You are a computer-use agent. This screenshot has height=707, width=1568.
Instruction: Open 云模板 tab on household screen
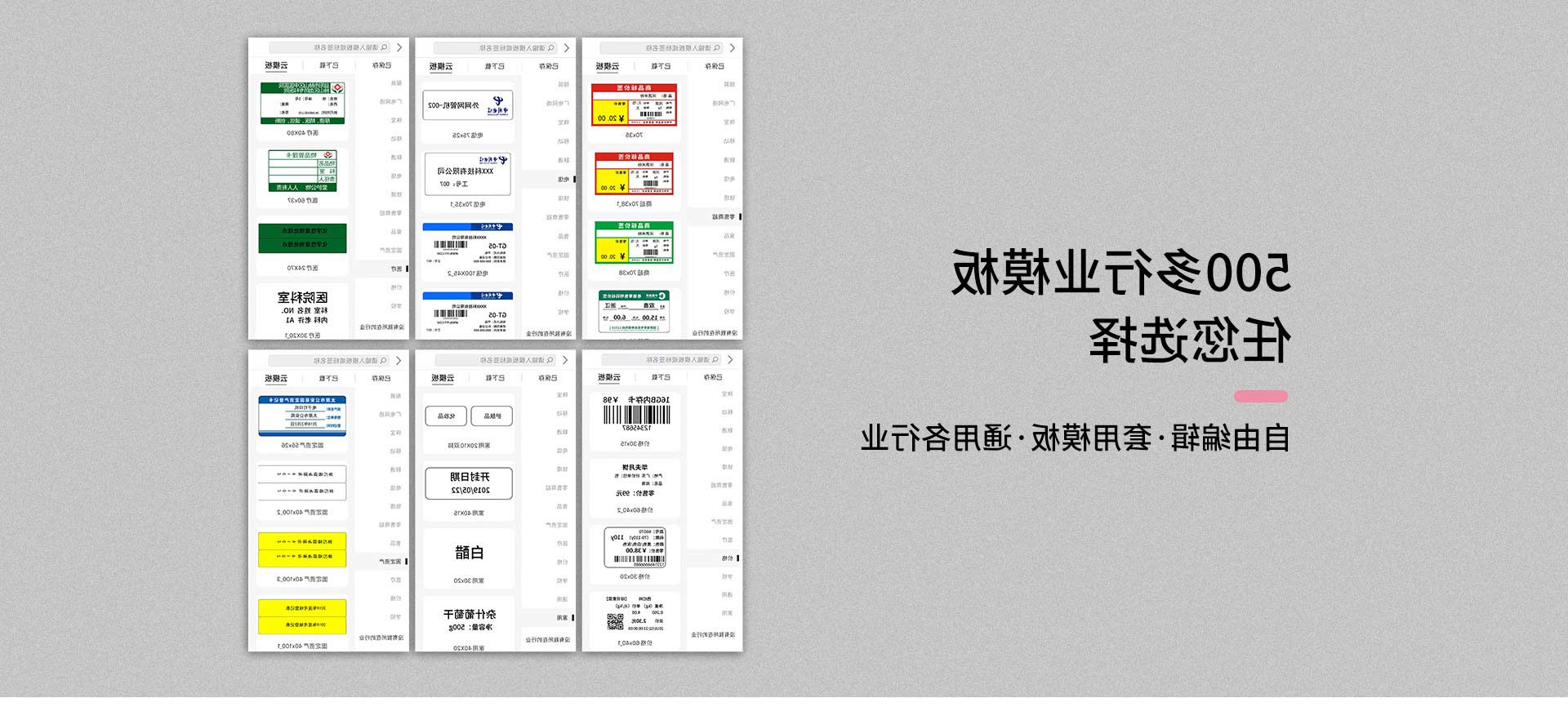(443, 378)
